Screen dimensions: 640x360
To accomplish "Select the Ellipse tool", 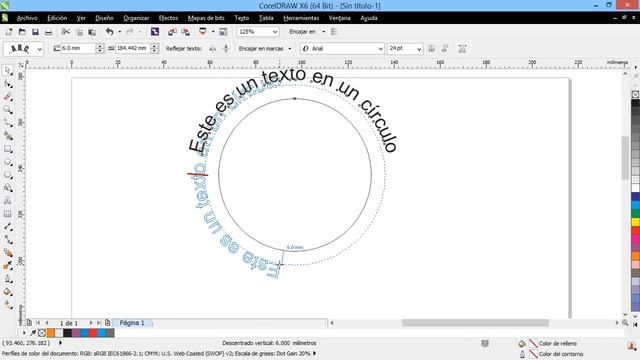I will coord(7,162).
